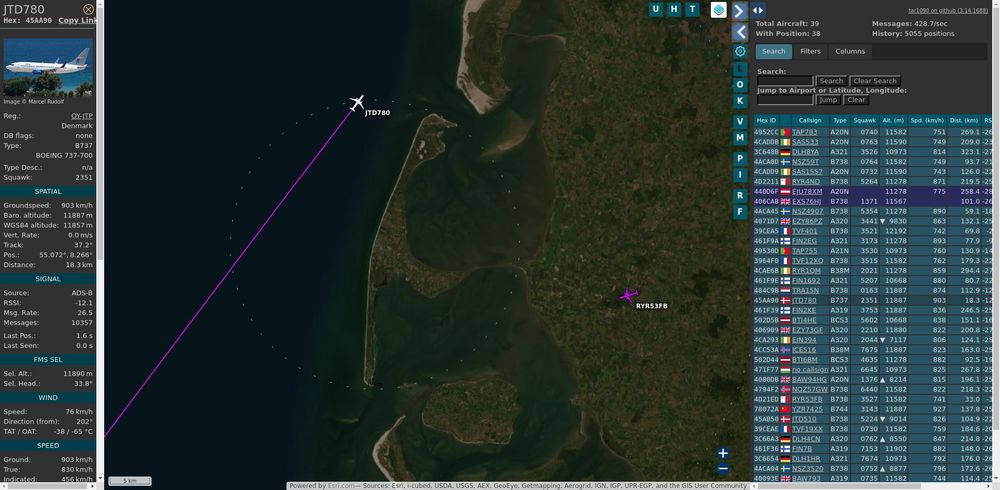
Task: Open the OY-JTP registration link
Action: [82, 116]
